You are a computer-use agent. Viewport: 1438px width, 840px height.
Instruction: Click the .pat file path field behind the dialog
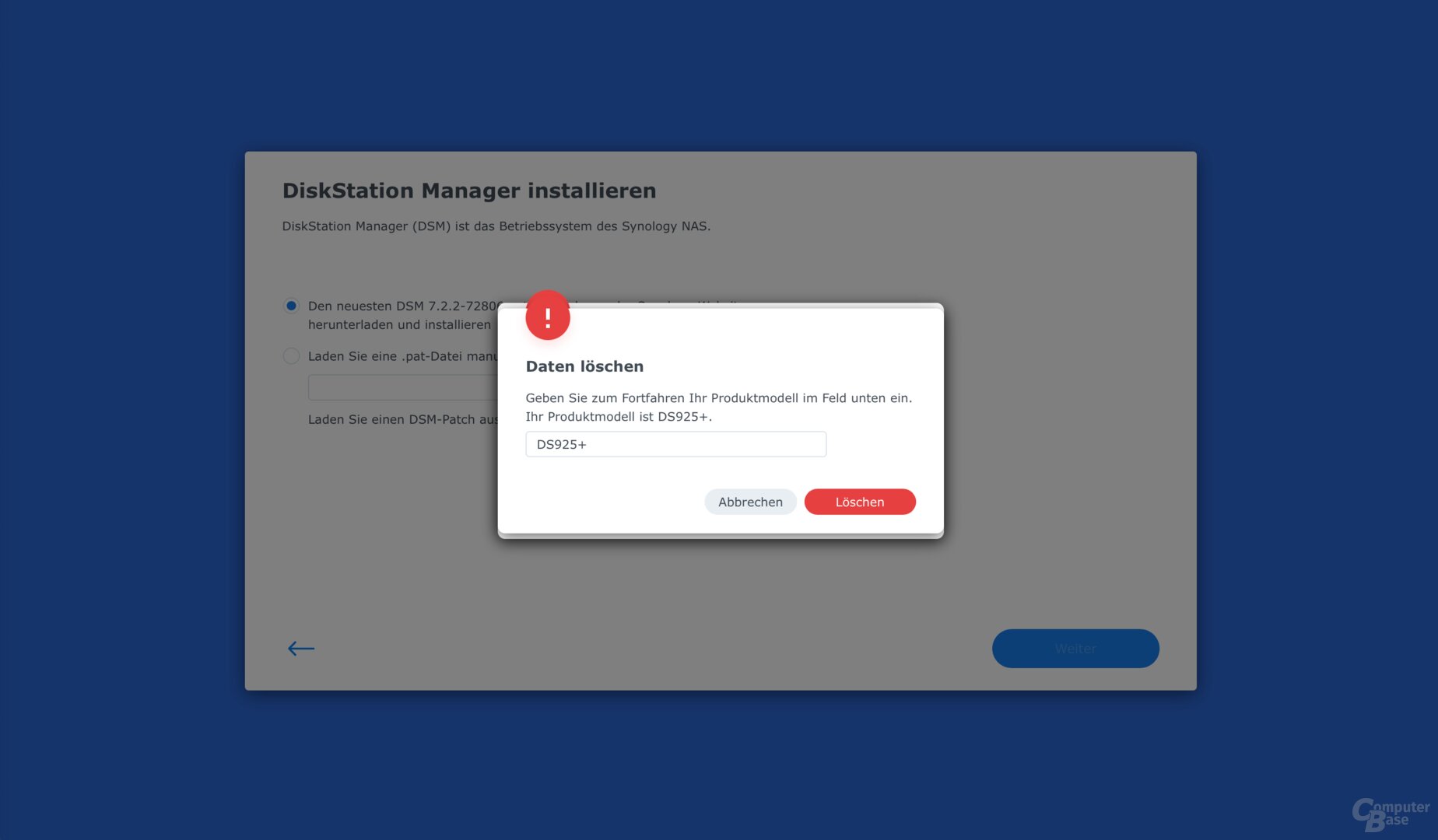402,387
